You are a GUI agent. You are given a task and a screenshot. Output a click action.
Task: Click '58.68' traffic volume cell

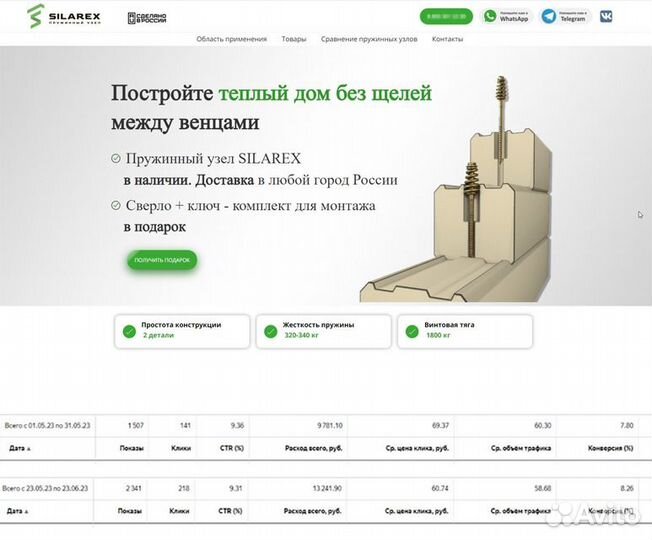point(543,488)
